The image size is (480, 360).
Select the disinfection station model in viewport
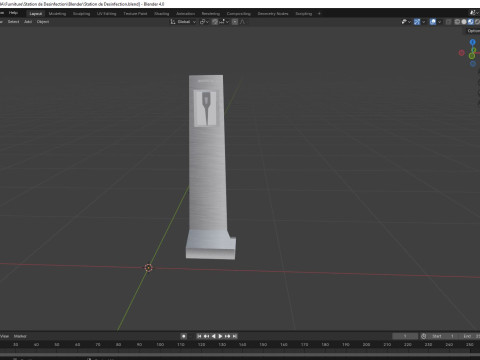[x=208, y=167]
